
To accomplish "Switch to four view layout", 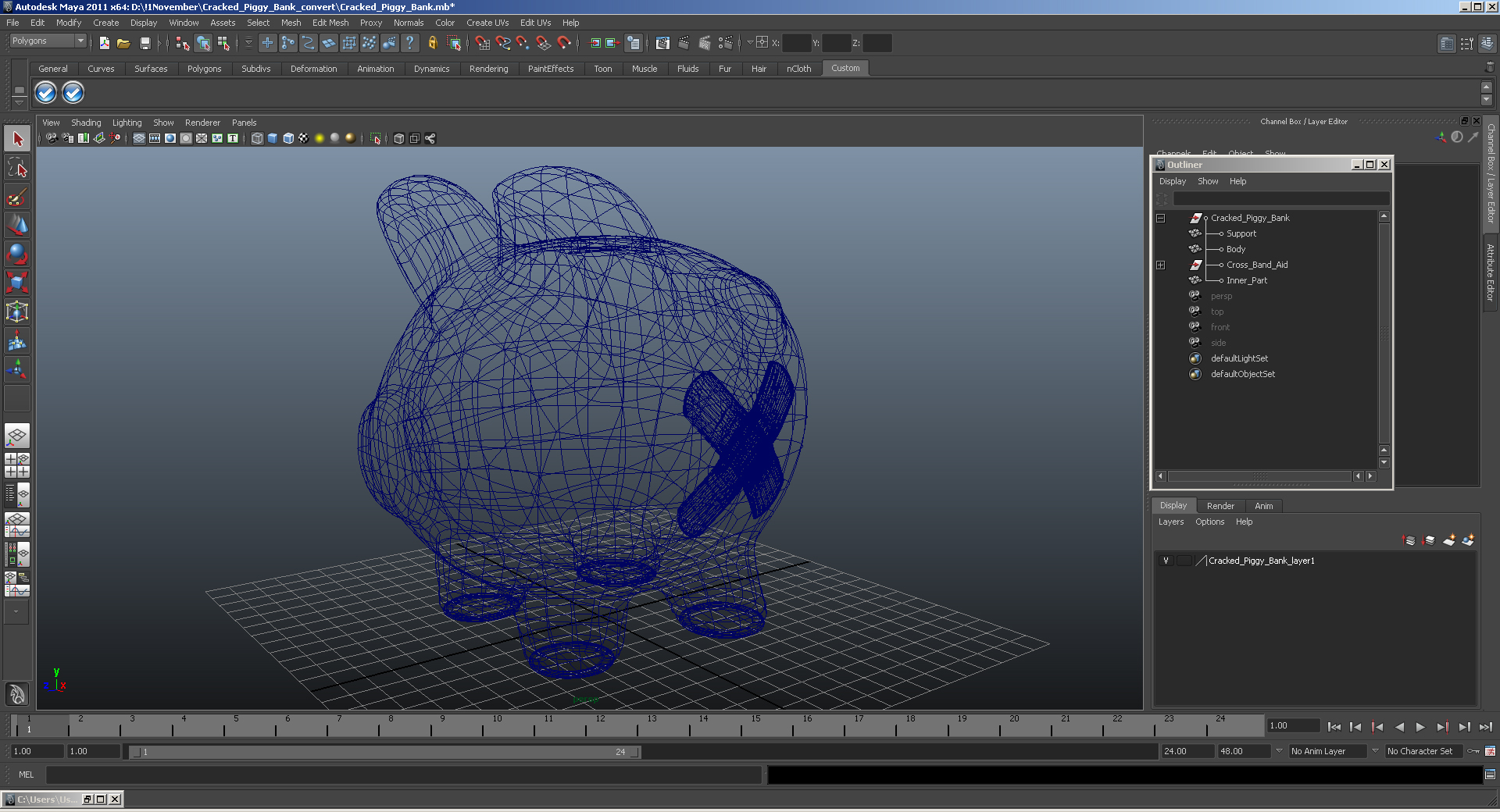I will click(x=17, y=465).
